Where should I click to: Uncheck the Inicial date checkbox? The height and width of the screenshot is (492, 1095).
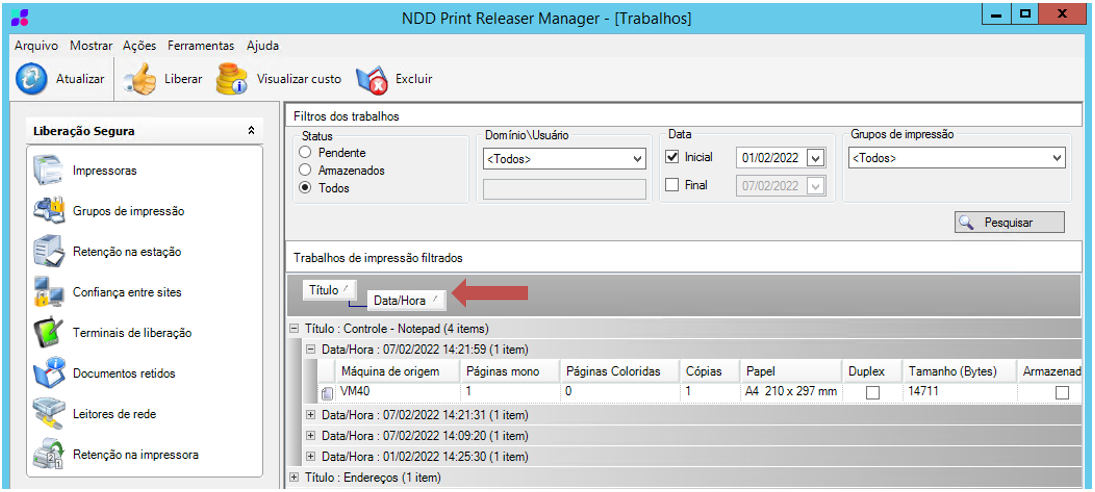pos(672,158)
